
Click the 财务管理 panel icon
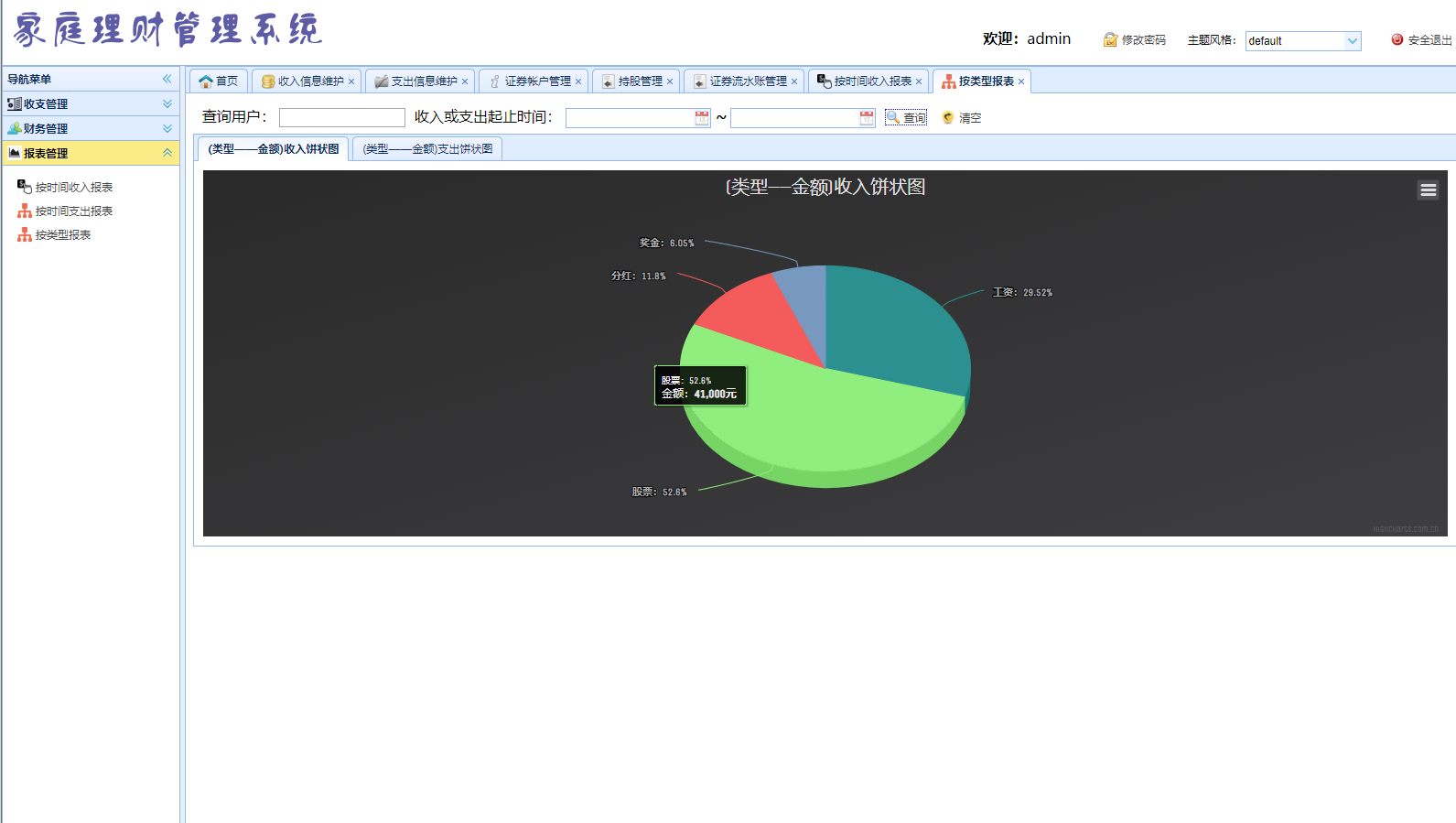tap(15, 129)
